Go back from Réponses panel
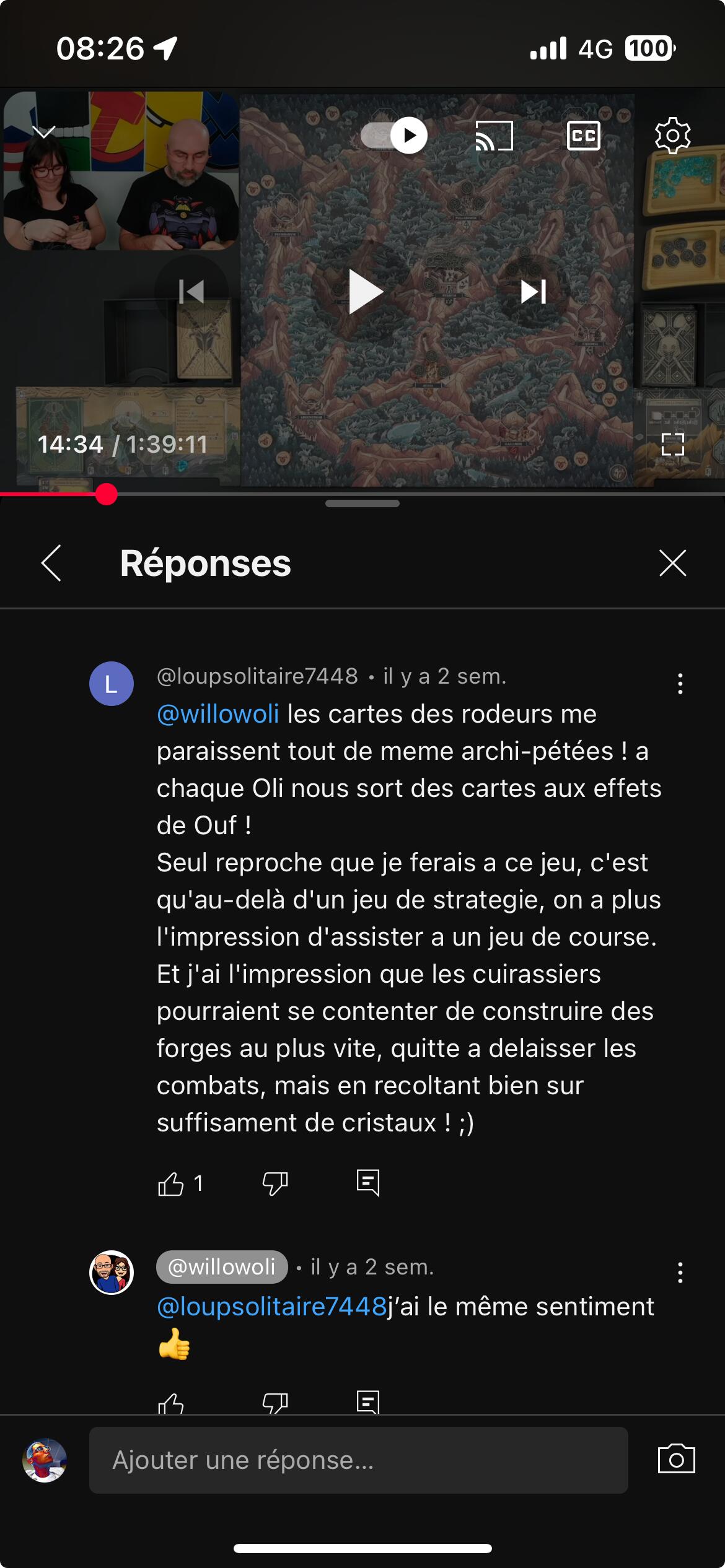This screenshot has height=1568, width=725. click(51, 563)
